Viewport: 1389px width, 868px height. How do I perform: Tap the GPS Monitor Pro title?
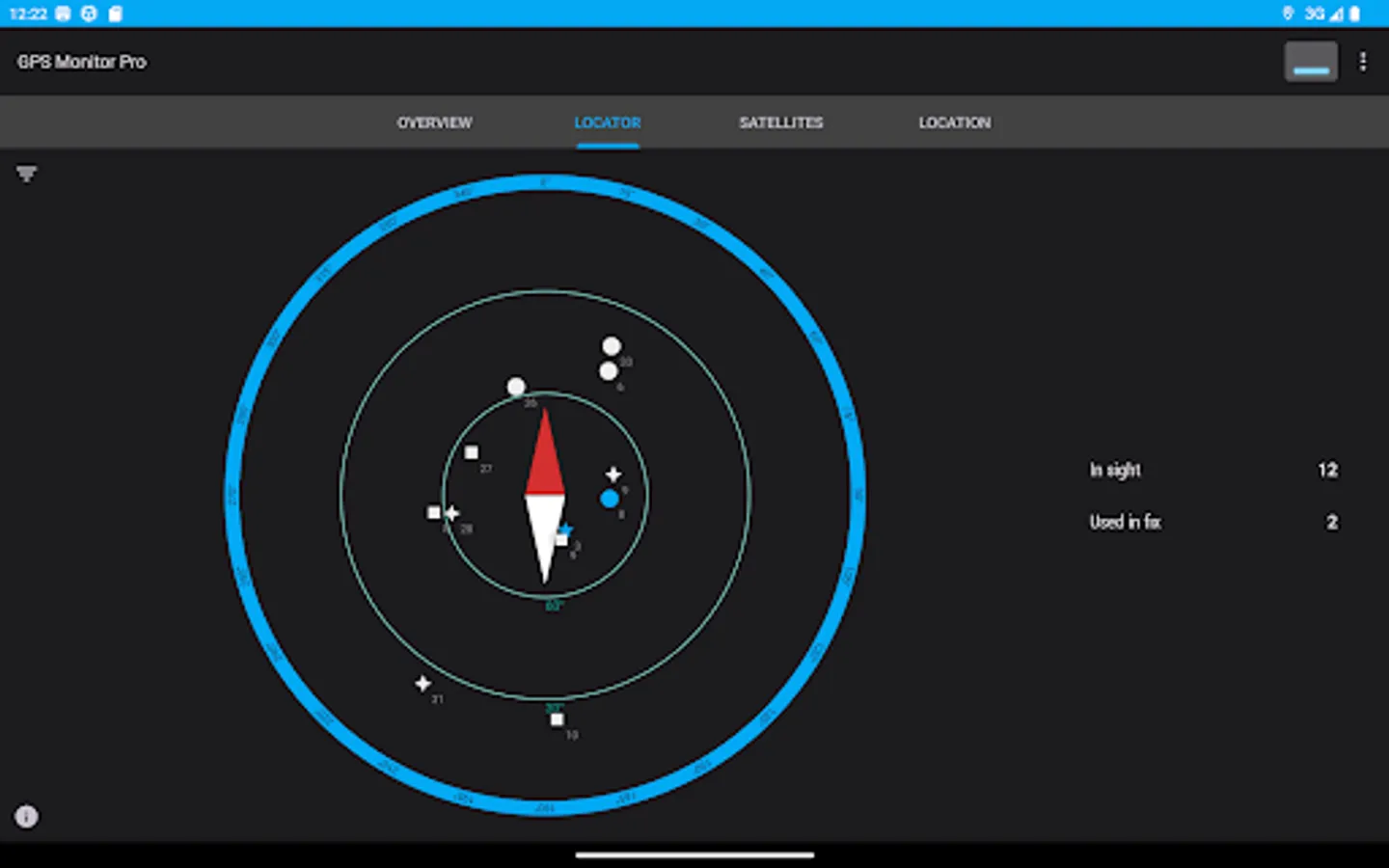pos(82,62)
